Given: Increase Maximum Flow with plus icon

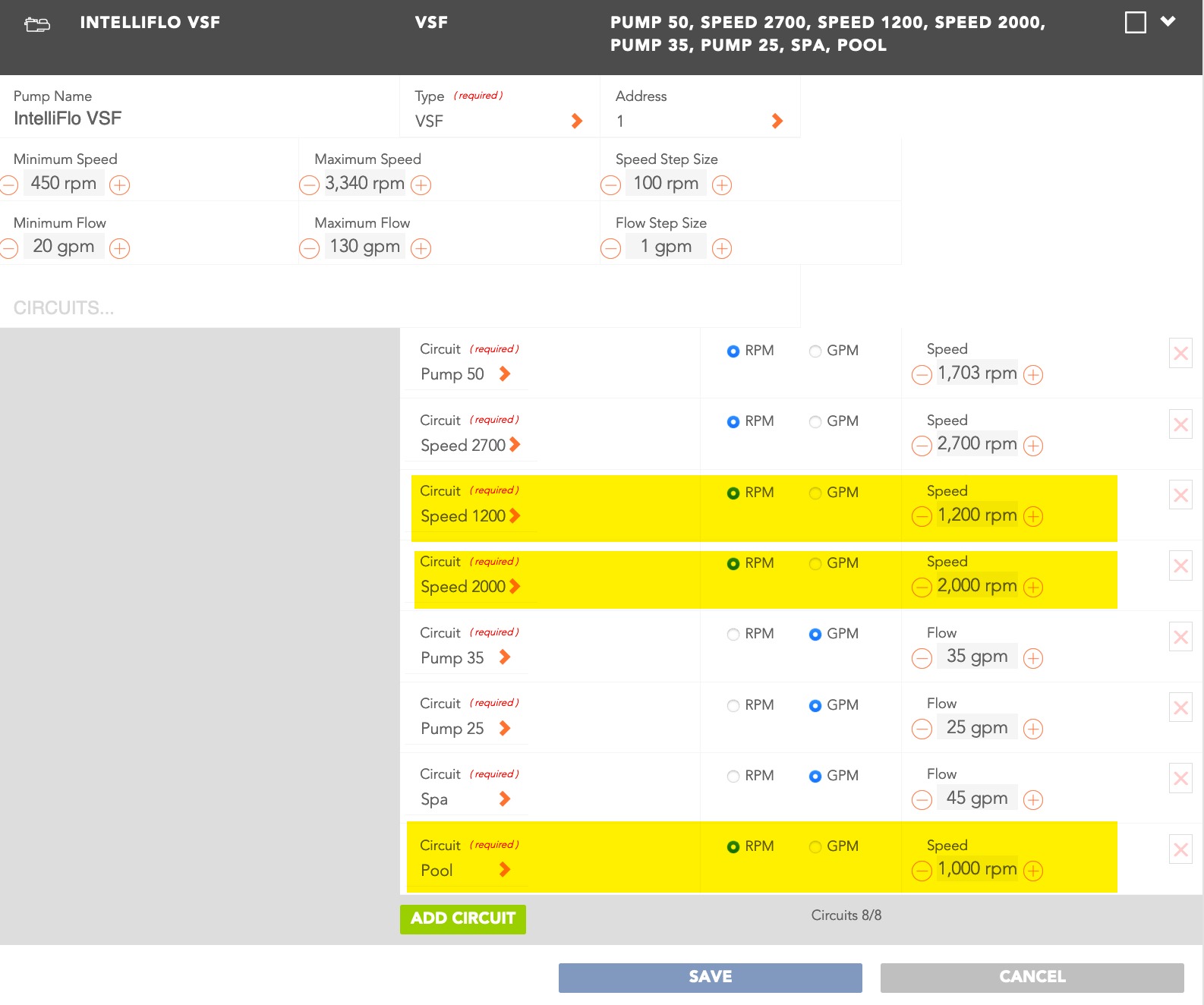Looking at the screenshot, I should (421, 248).
